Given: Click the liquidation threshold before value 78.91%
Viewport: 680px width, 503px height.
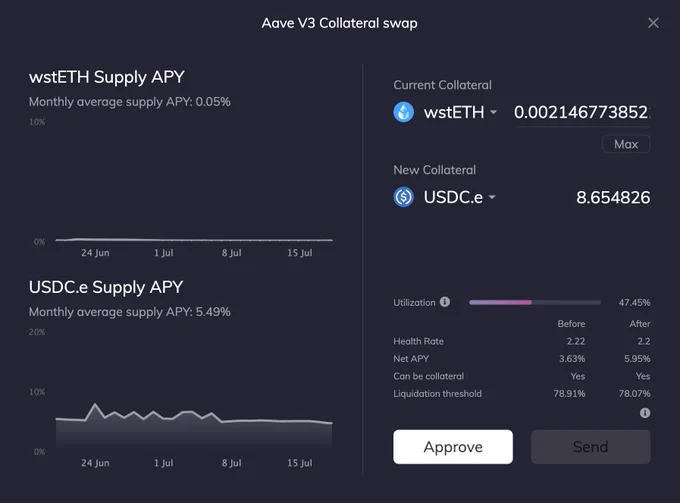Looking at the screenshot, I should [x=569, y=394].
